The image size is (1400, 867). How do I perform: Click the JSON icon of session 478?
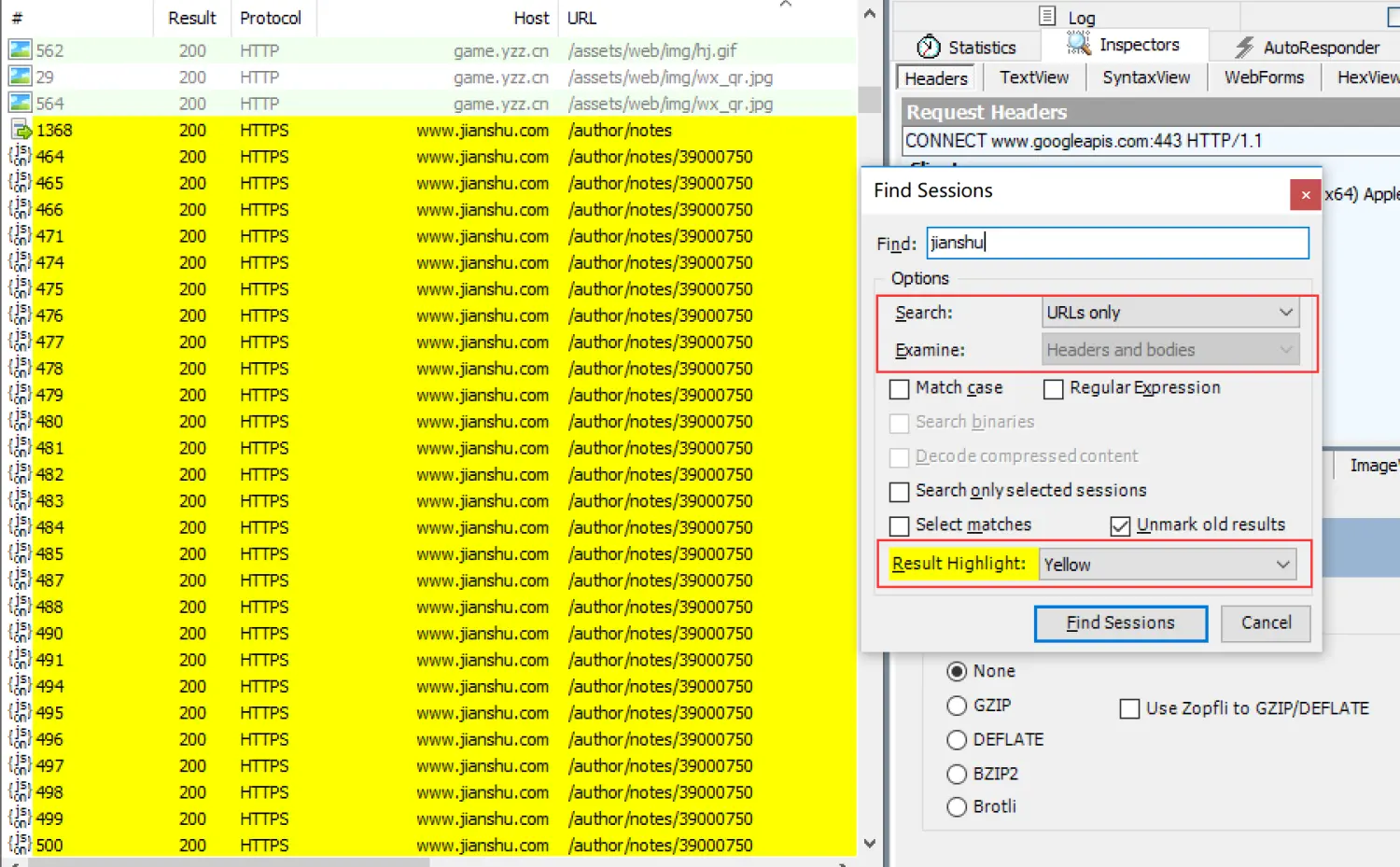(20, 368)
